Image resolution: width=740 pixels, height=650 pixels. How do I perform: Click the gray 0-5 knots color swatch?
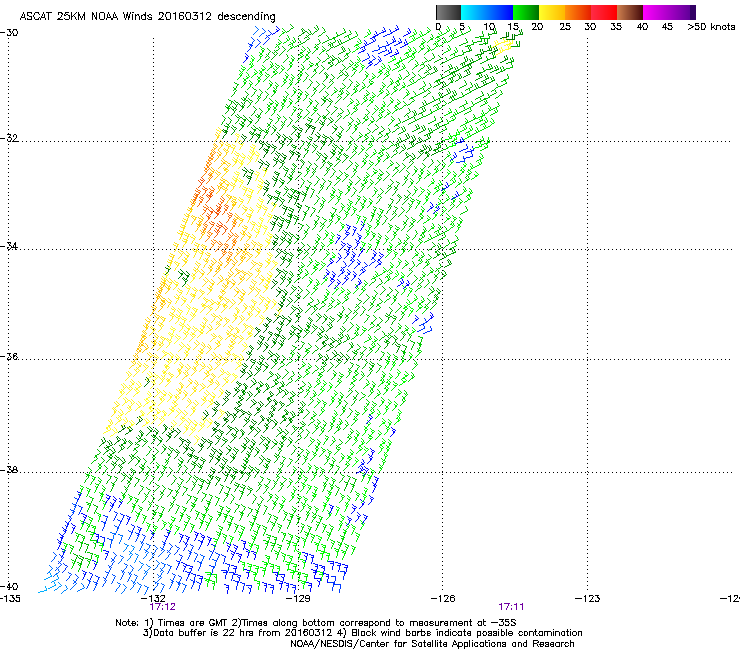click(x=448, y=12)
